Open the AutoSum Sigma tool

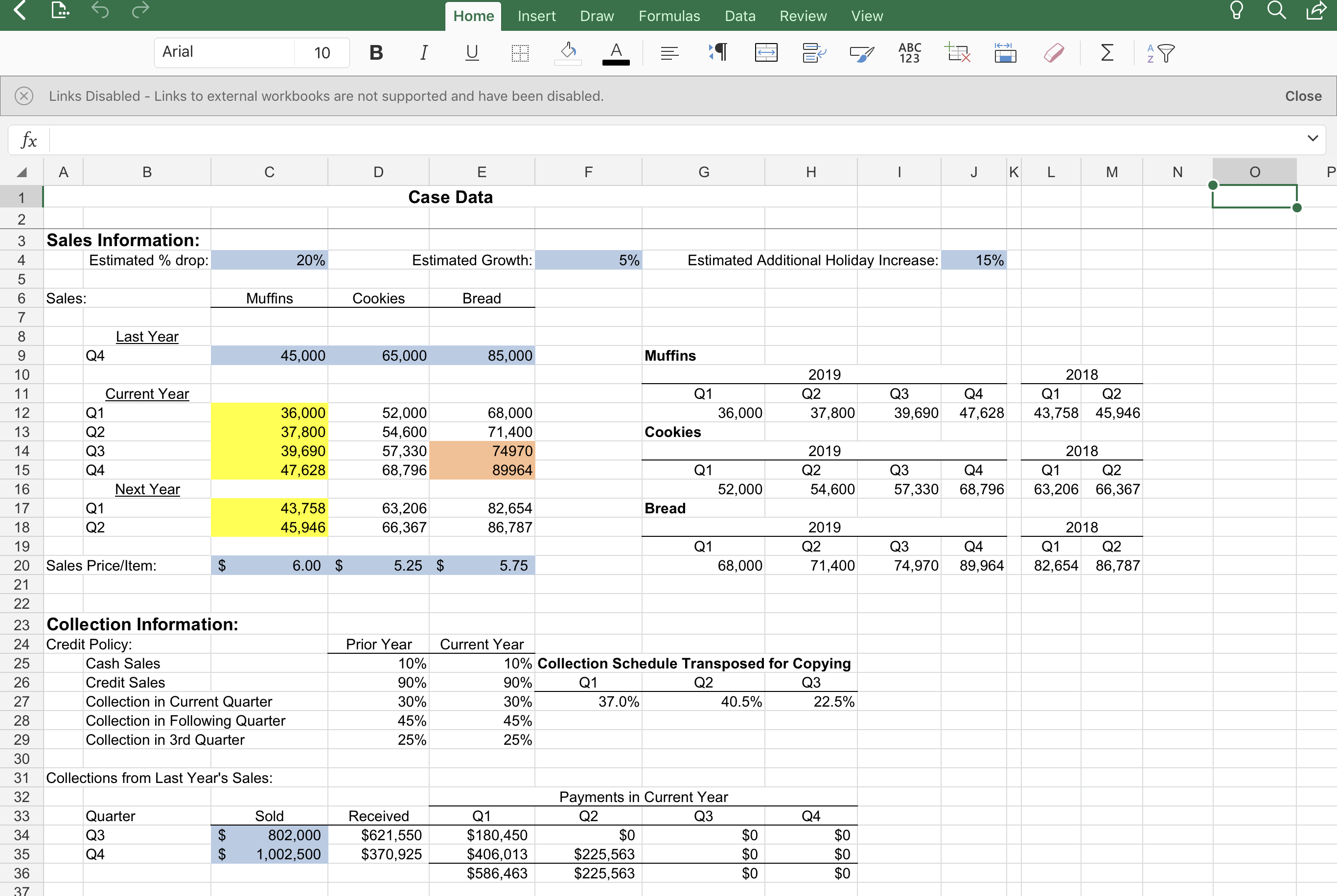click(x=1106, y=52)
